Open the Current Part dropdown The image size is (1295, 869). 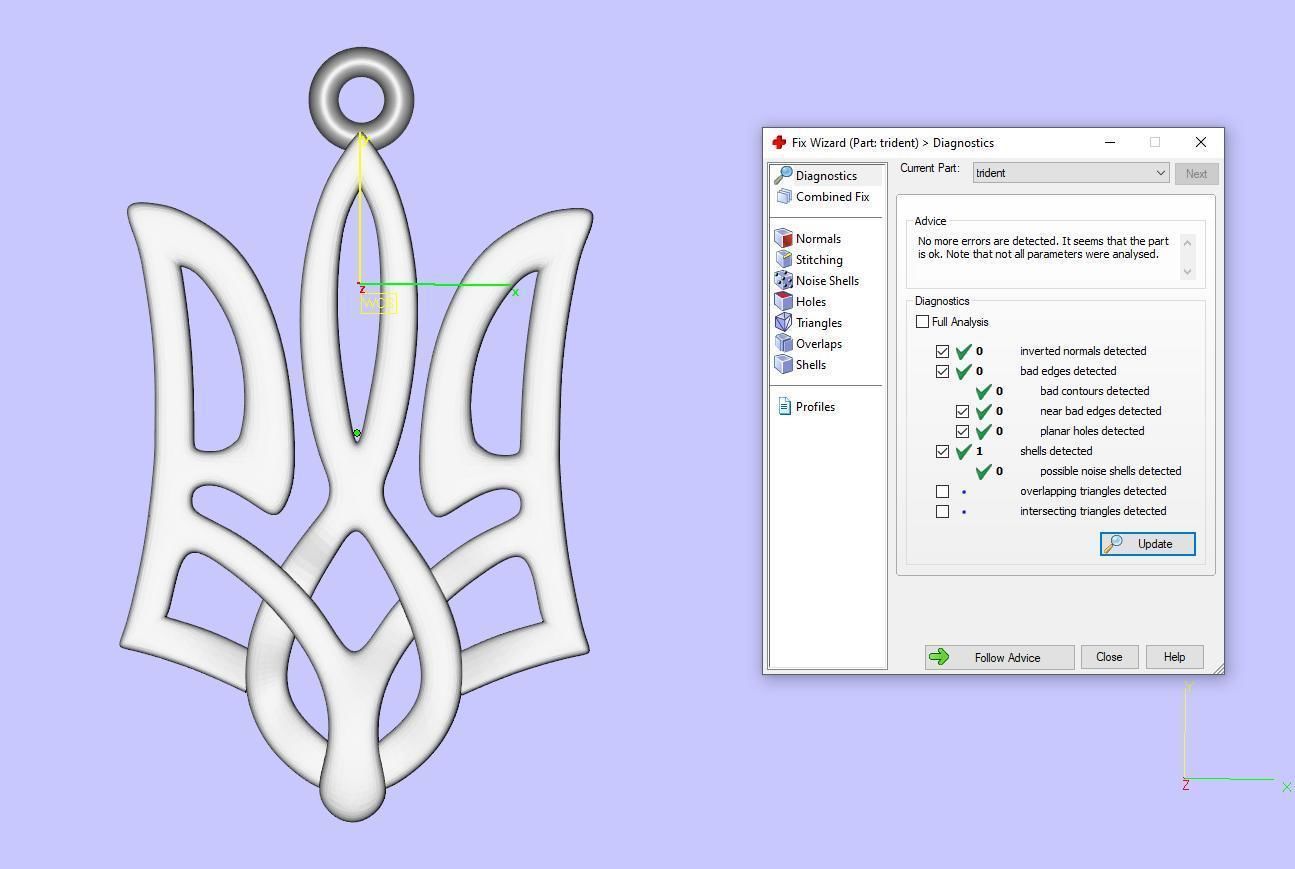1071,173
